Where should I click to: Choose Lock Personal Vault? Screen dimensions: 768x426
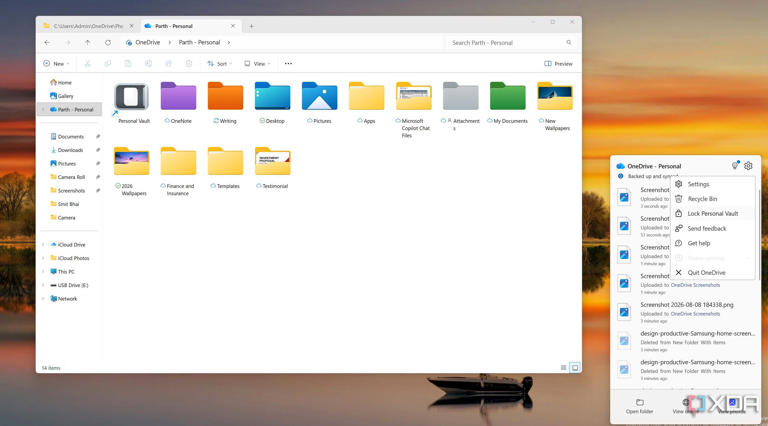(x=712, y=213)
